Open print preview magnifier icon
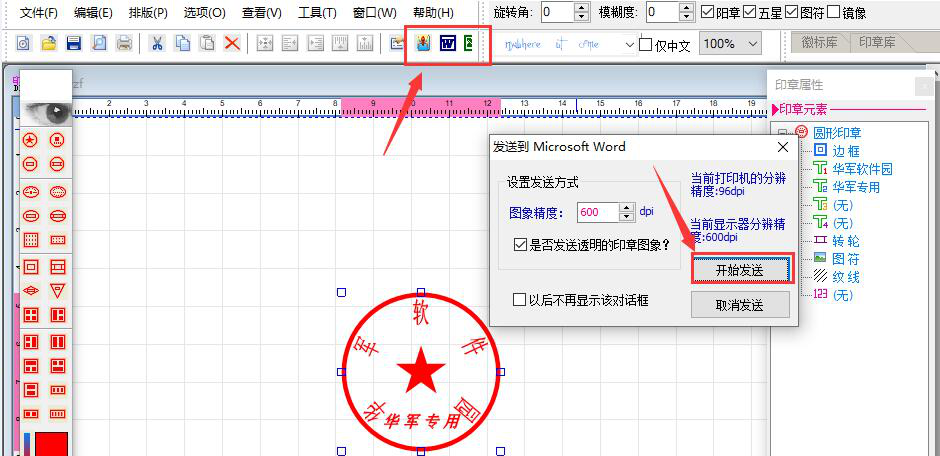940x456 pixels. click(99, 43)
